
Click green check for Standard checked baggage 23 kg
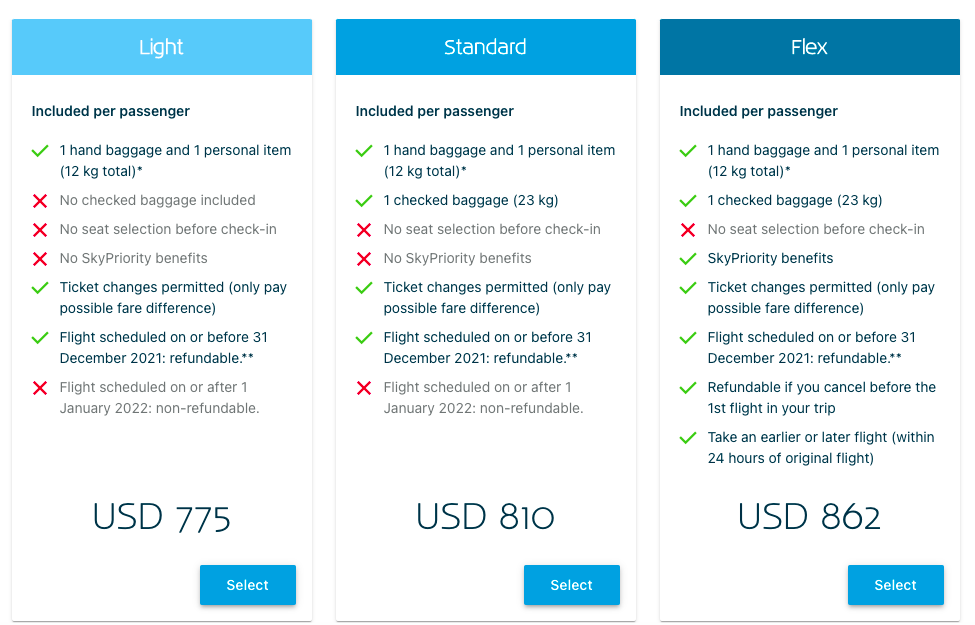coord(364,201)
